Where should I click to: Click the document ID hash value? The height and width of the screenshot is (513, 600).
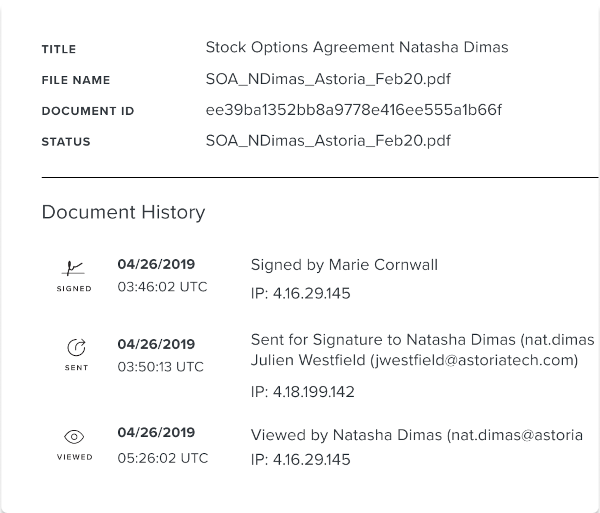354,110
